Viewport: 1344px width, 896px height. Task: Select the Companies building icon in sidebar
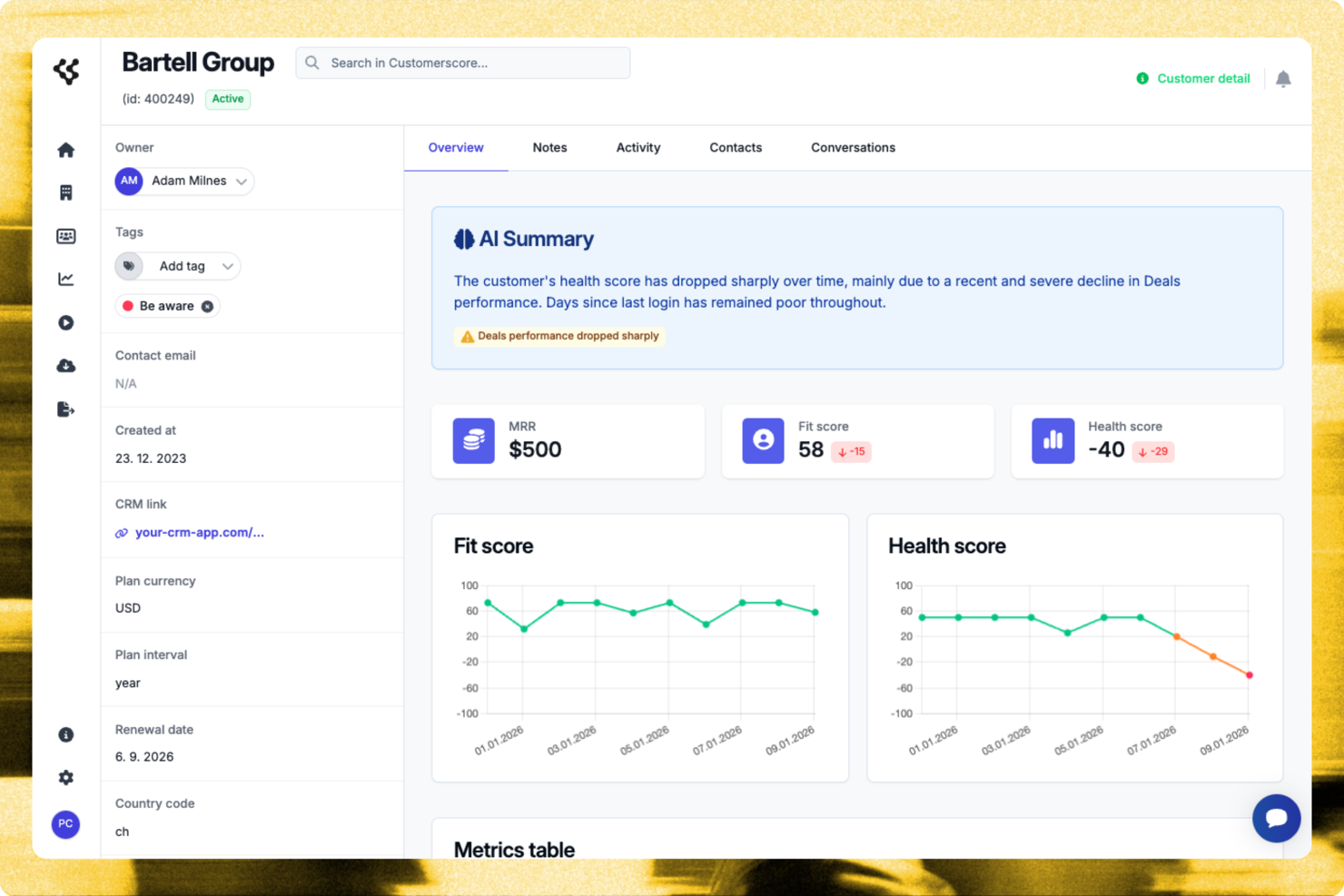point(65,192)
